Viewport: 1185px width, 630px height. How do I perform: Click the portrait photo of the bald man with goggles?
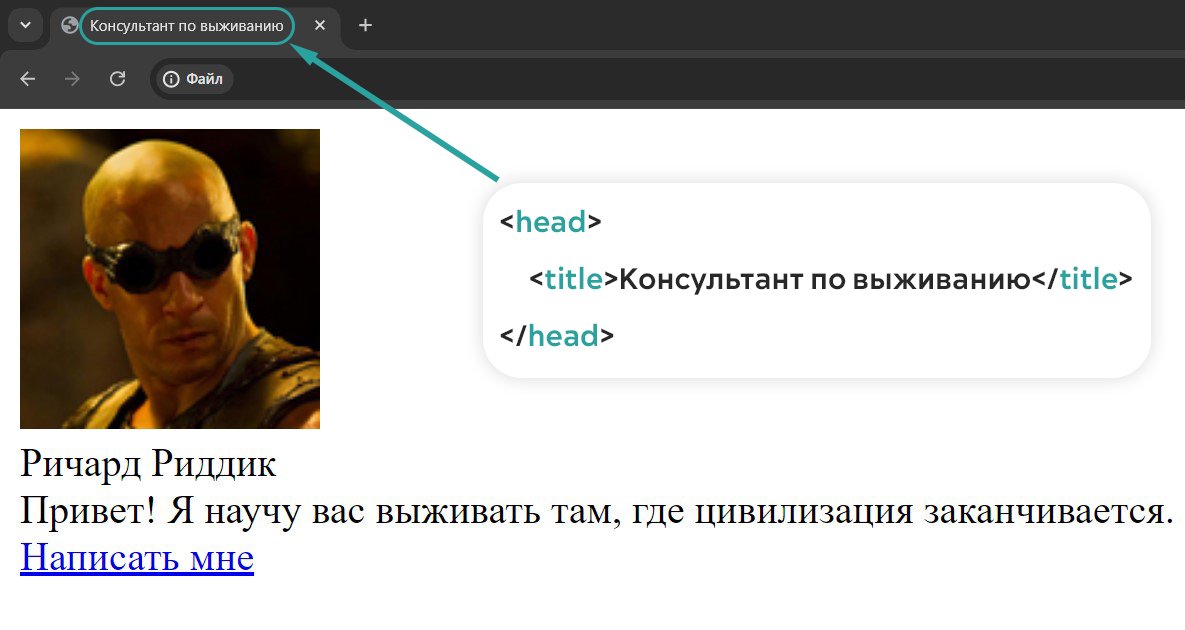(x=170, y=279)
